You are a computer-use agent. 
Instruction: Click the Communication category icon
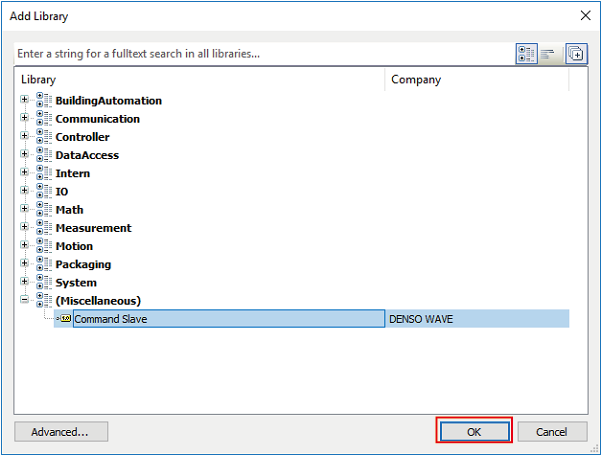point(43,118)
